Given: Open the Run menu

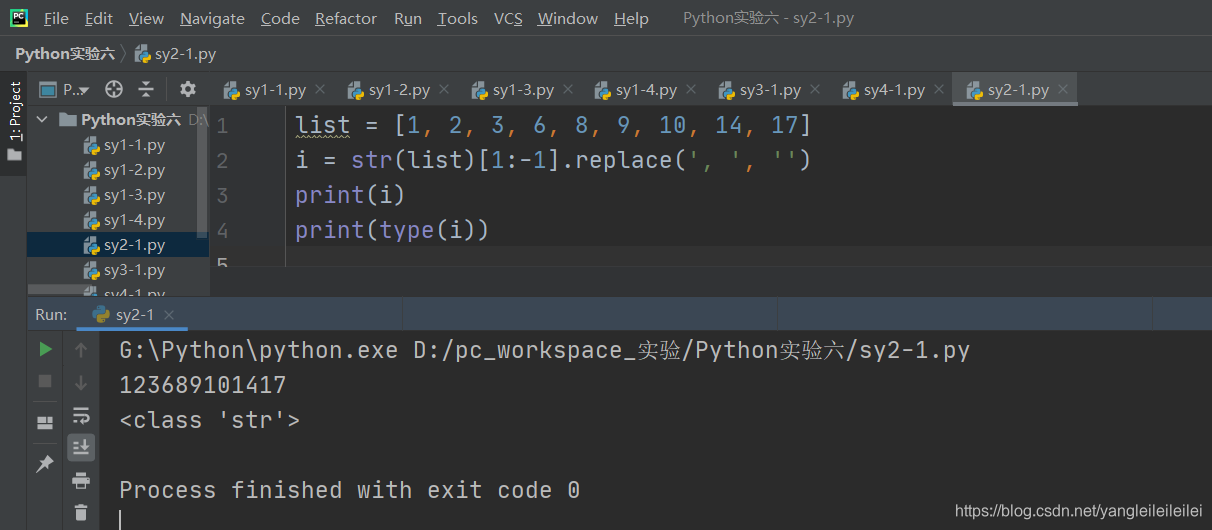Looking at the screenshot, I should click(x=408, y=18).
